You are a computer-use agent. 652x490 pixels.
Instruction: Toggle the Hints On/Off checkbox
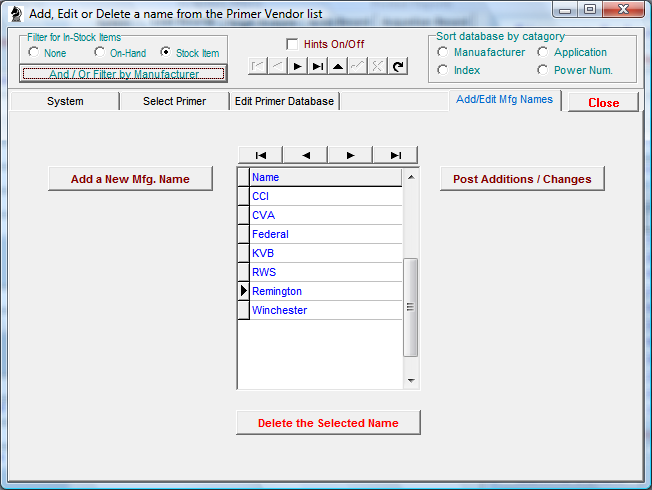292,44
